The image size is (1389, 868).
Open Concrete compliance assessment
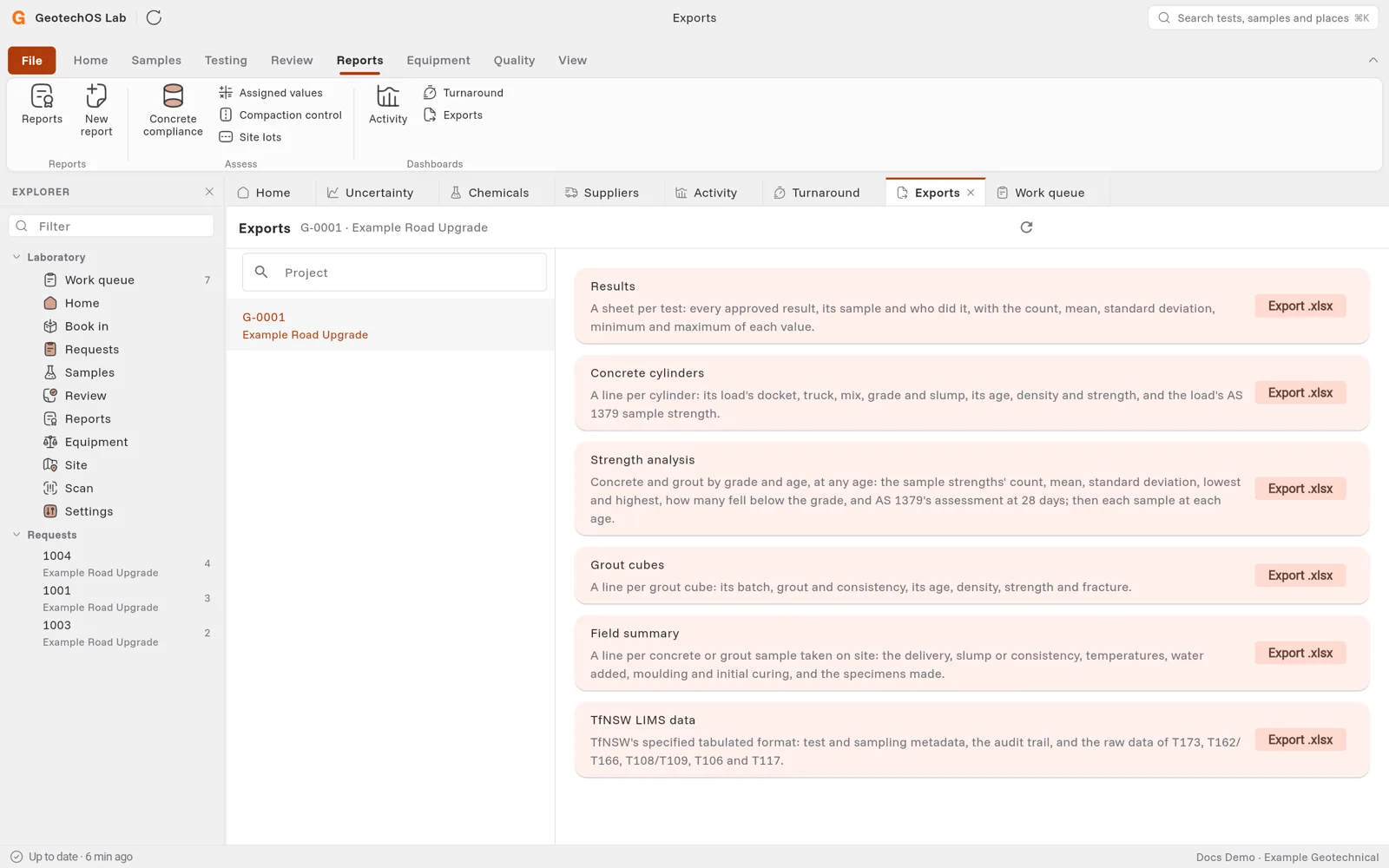[x=173, y=111]
